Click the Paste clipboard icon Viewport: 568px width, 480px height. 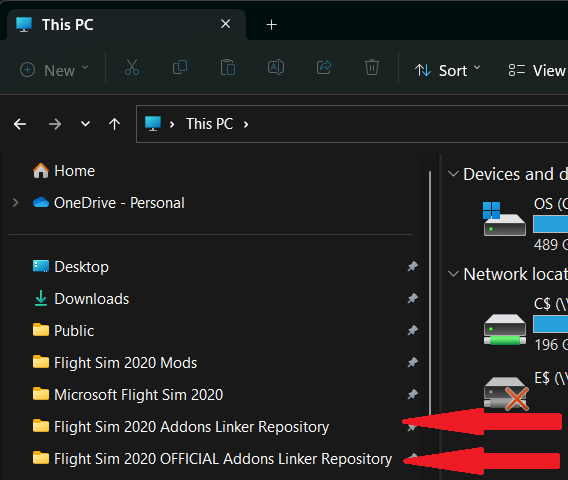[x=228, y=67]
